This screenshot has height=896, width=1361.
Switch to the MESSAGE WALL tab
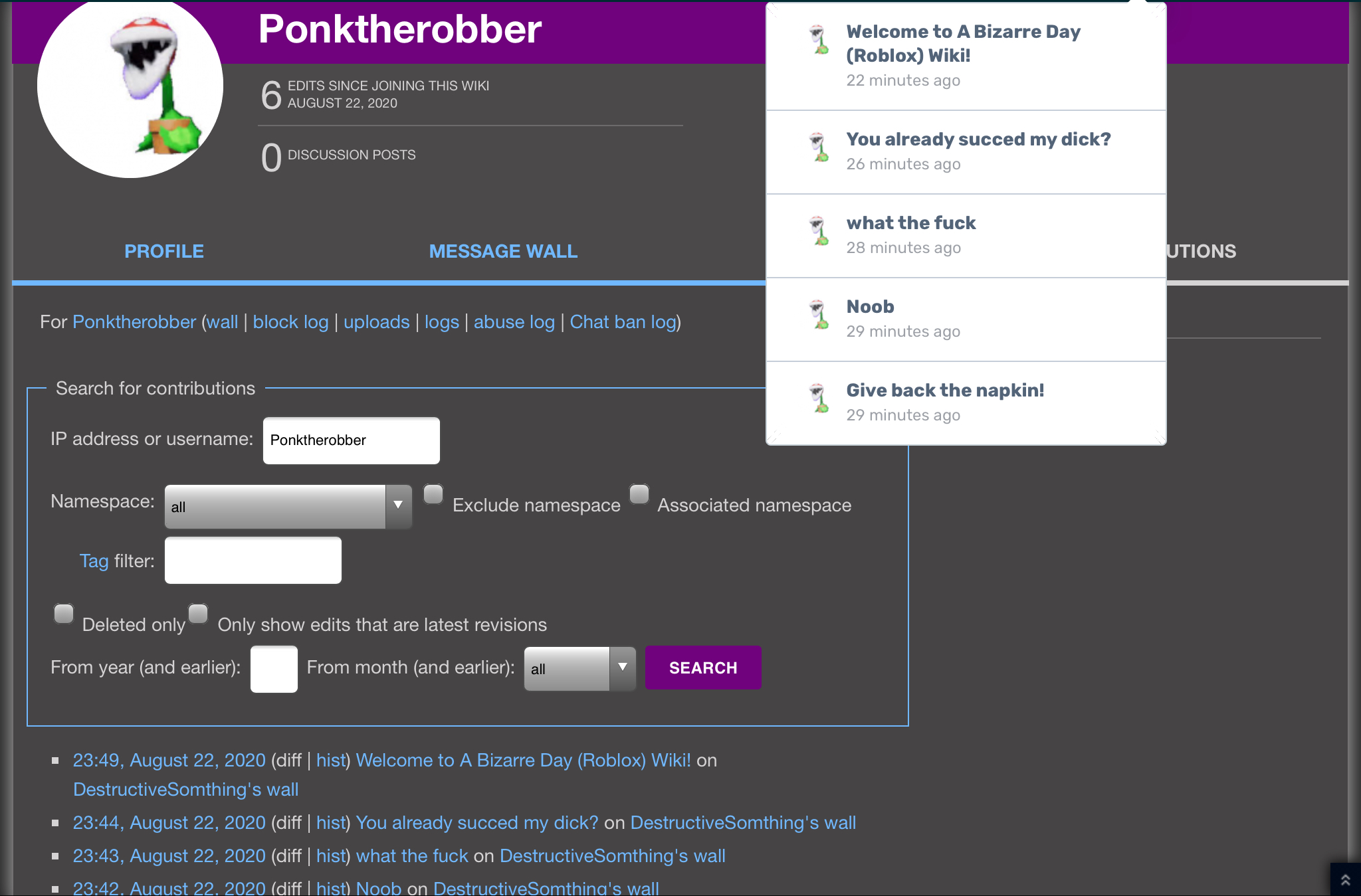point(504,252)
